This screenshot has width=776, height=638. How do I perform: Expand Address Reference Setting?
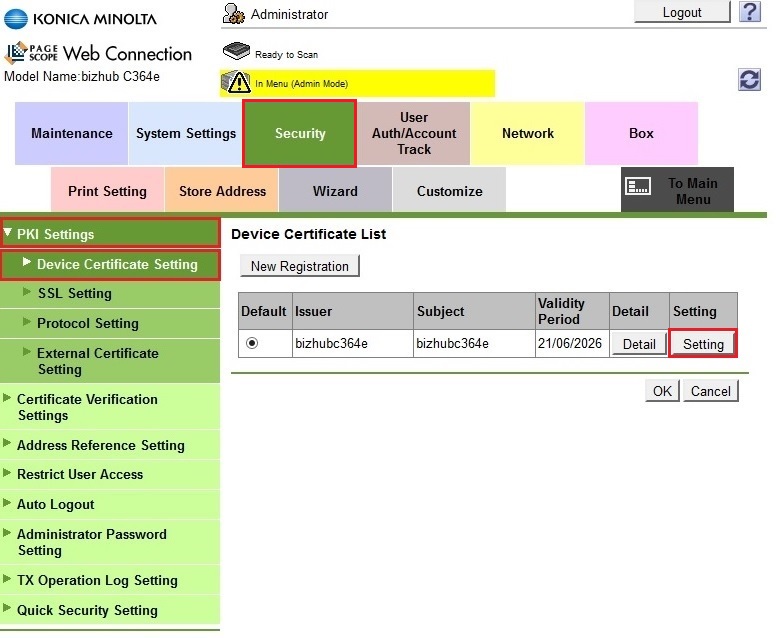pyautogui.click(x=110, y=445)
